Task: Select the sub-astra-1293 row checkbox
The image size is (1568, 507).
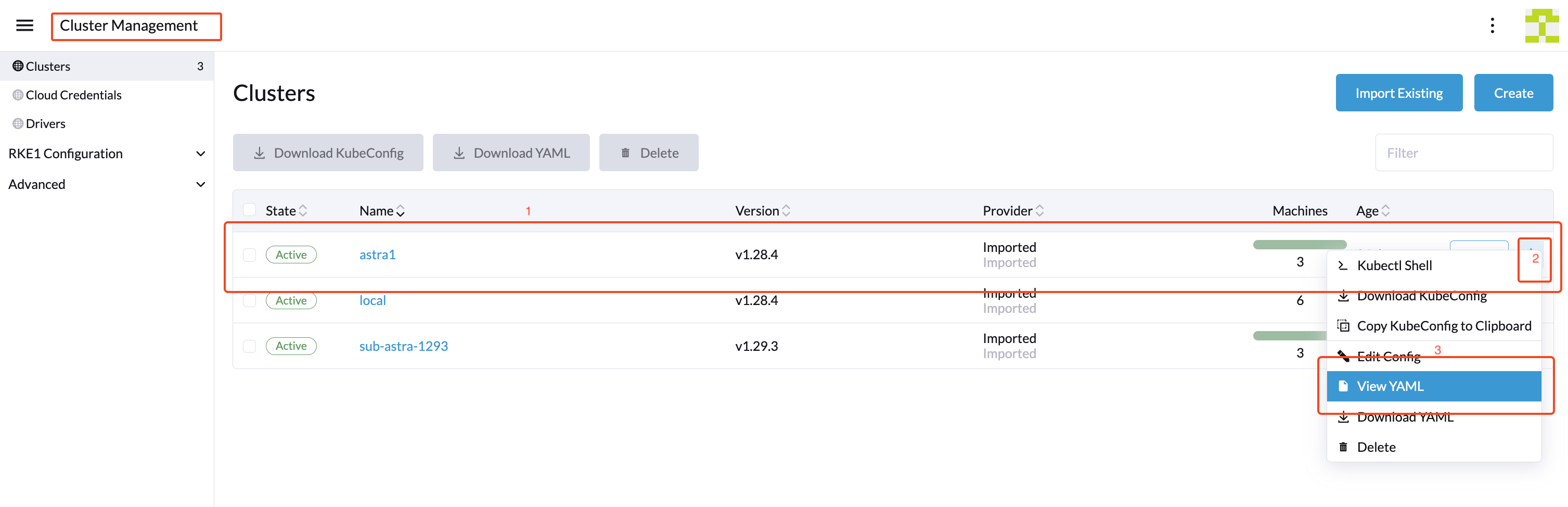Action: 250,346
